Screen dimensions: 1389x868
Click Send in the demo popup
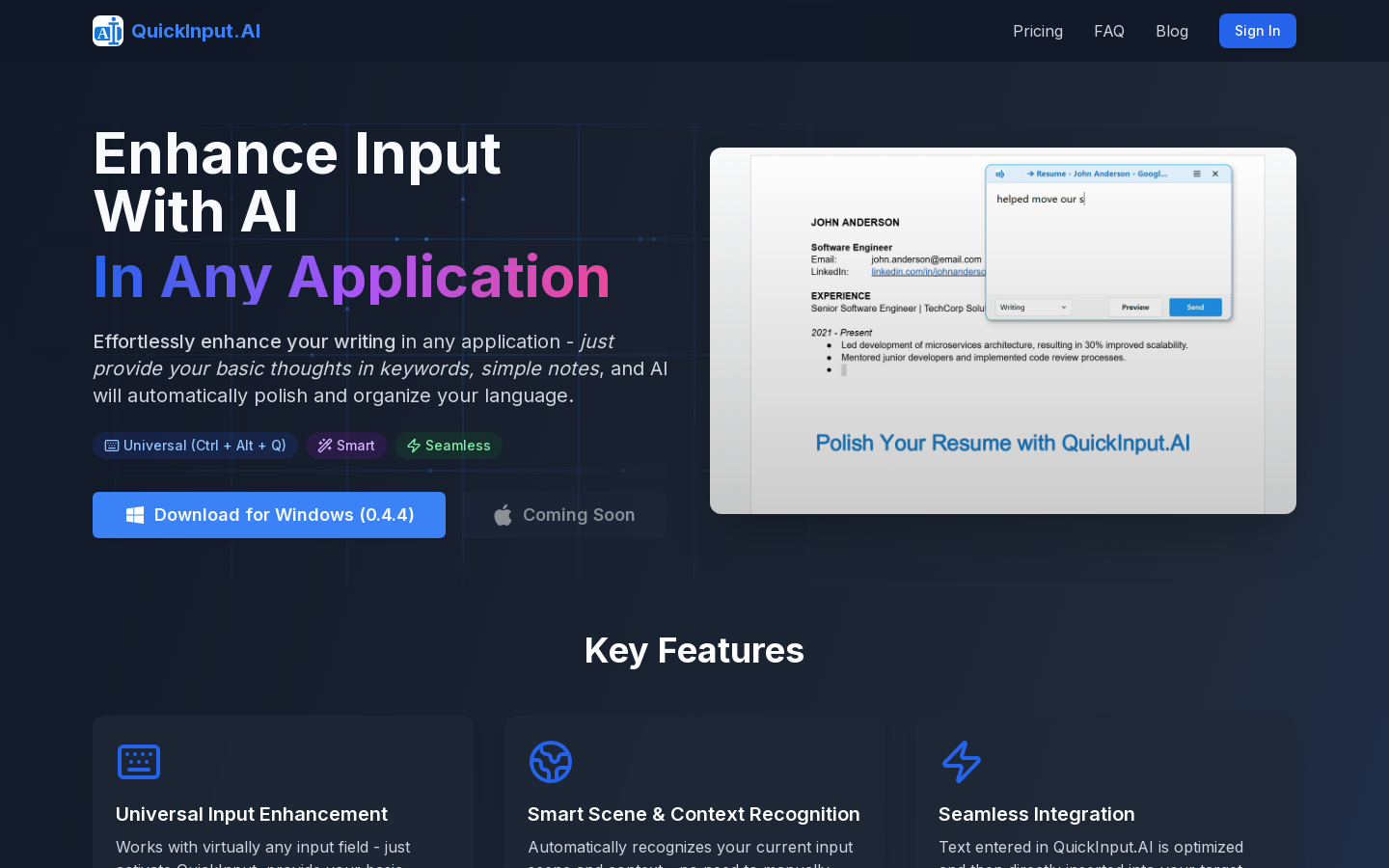[x=1195, y=308]
